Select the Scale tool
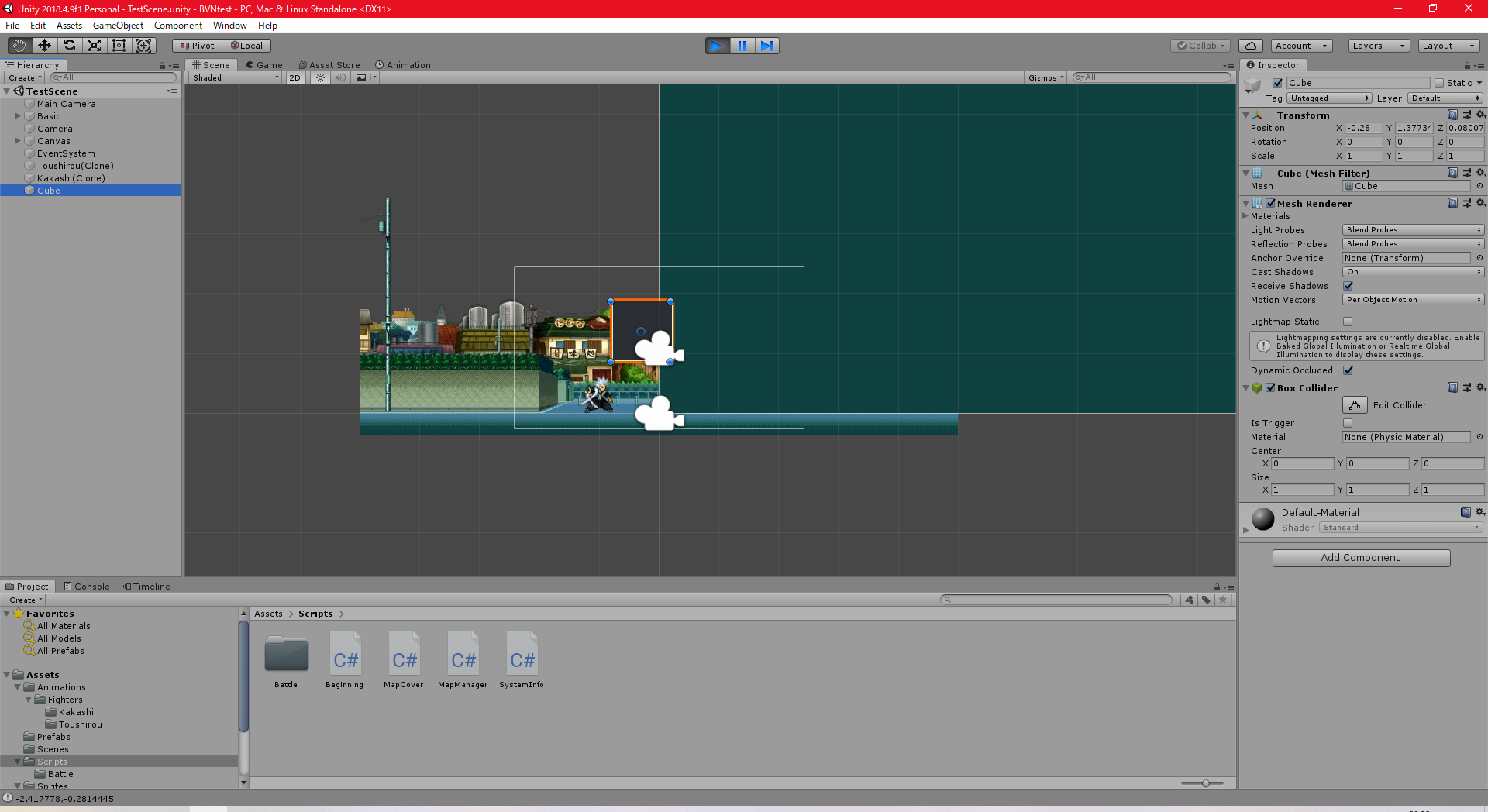 [94, 46]
